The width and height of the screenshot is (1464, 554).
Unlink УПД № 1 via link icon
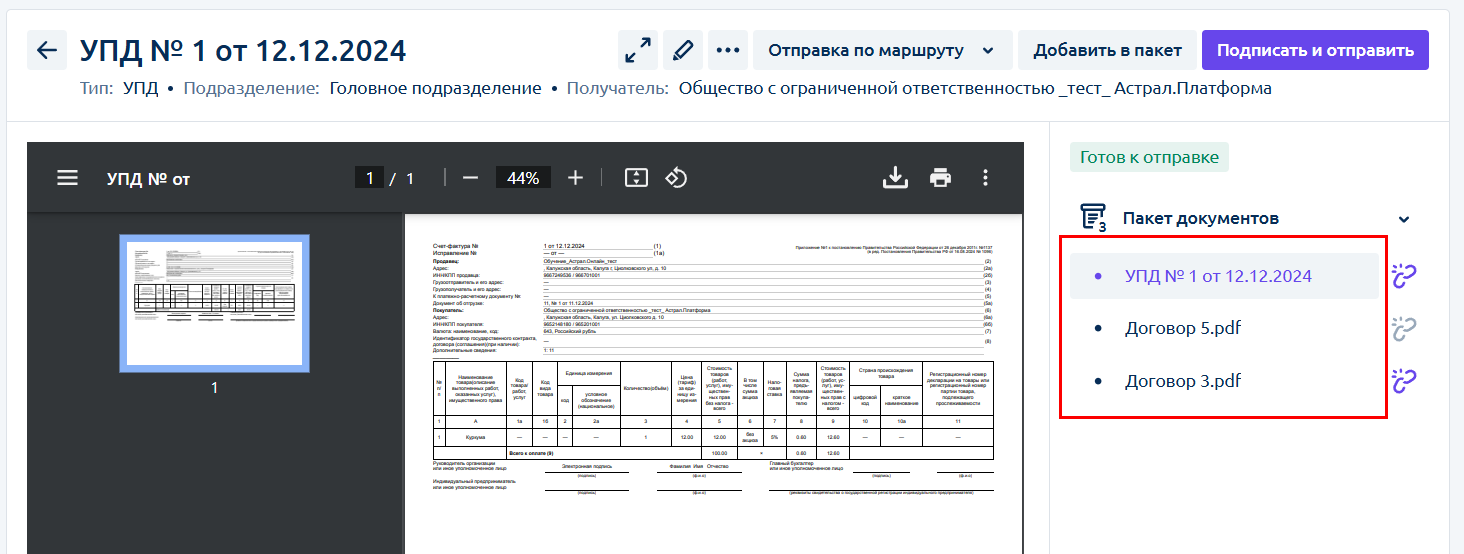[x=1405, y=275]
